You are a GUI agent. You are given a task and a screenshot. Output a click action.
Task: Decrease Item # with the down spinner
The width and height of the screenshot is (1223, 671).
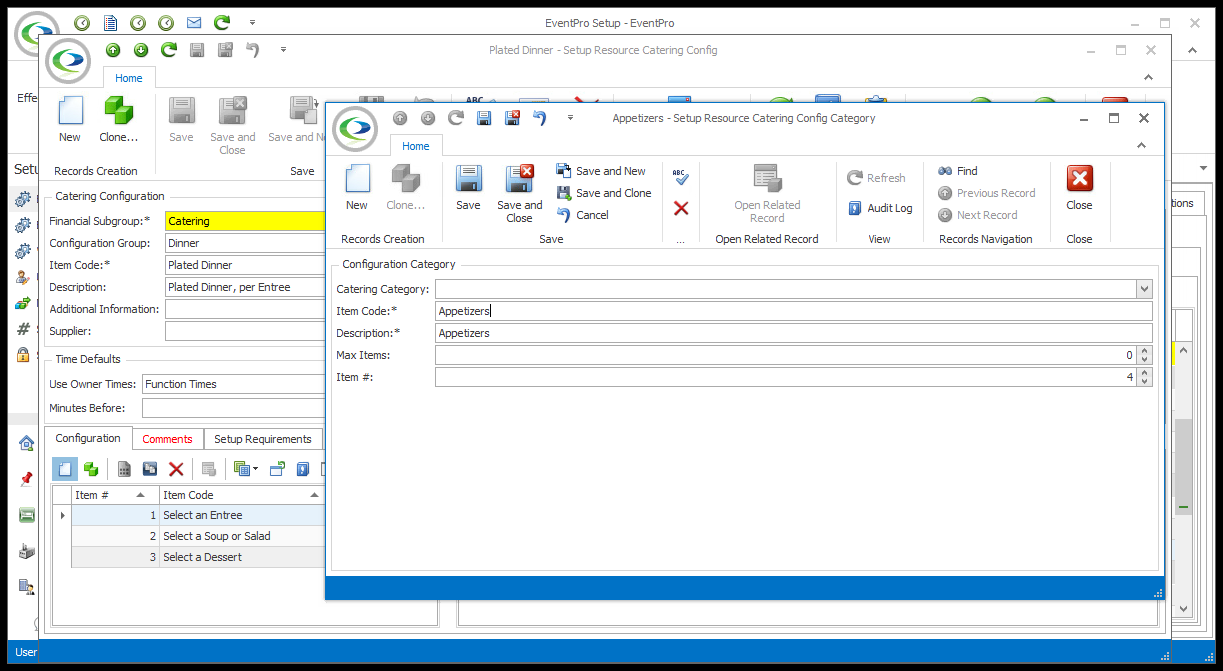pos(1145,382)
